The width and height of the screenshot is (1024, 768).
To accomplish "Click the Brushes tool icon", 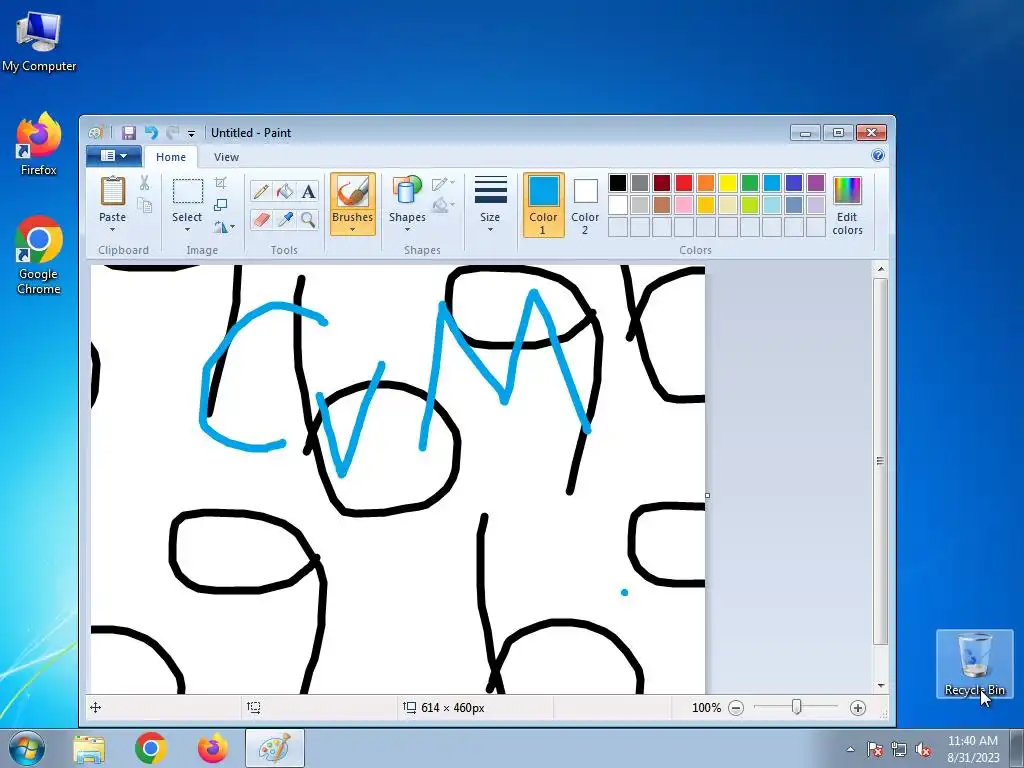I will click(x=352, y=192).
